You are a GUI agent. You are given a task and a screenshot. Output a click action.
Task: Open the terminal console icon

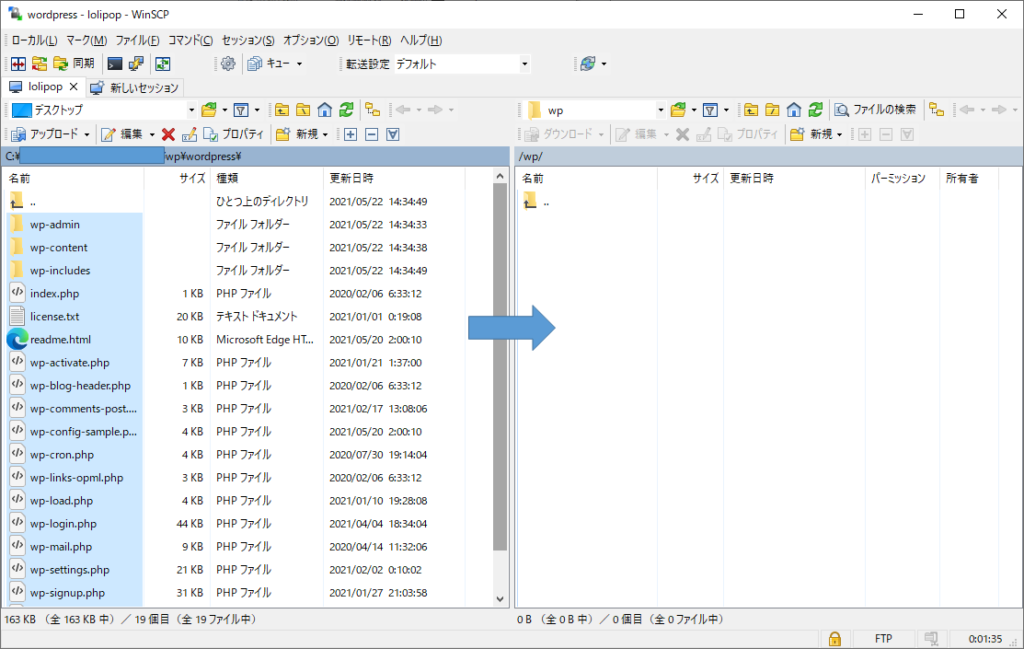115,64
